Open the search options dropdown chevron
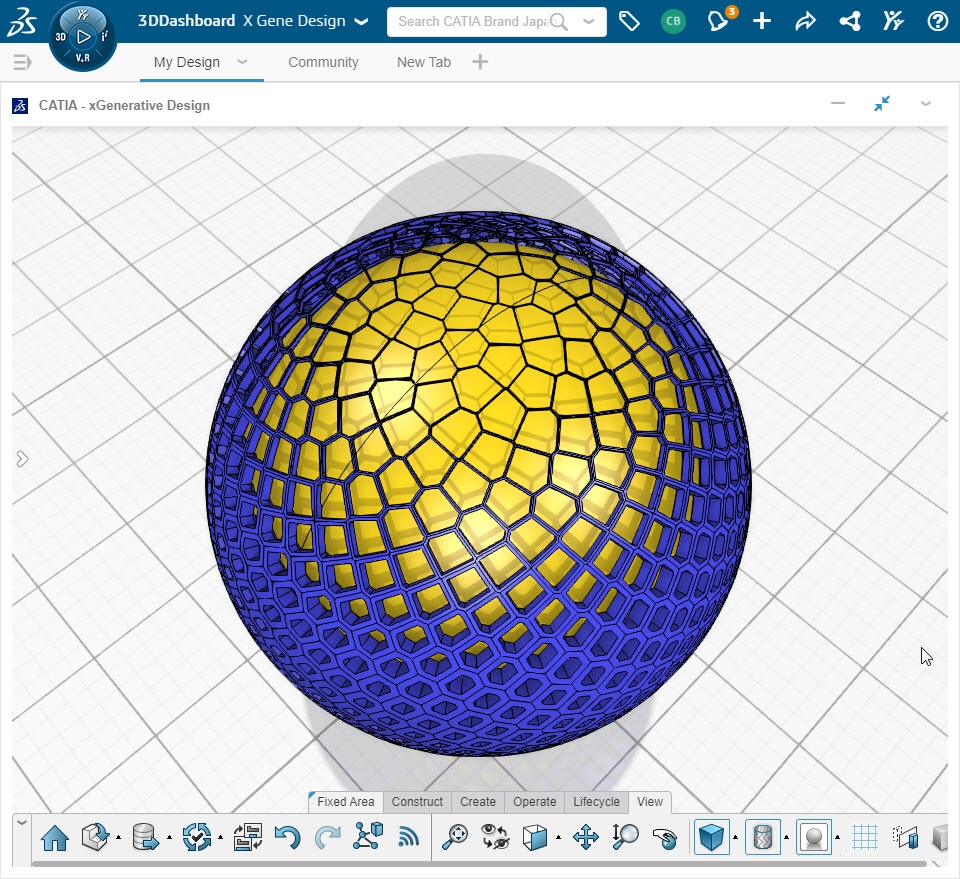The image size is (960, 879). point(588,21)
